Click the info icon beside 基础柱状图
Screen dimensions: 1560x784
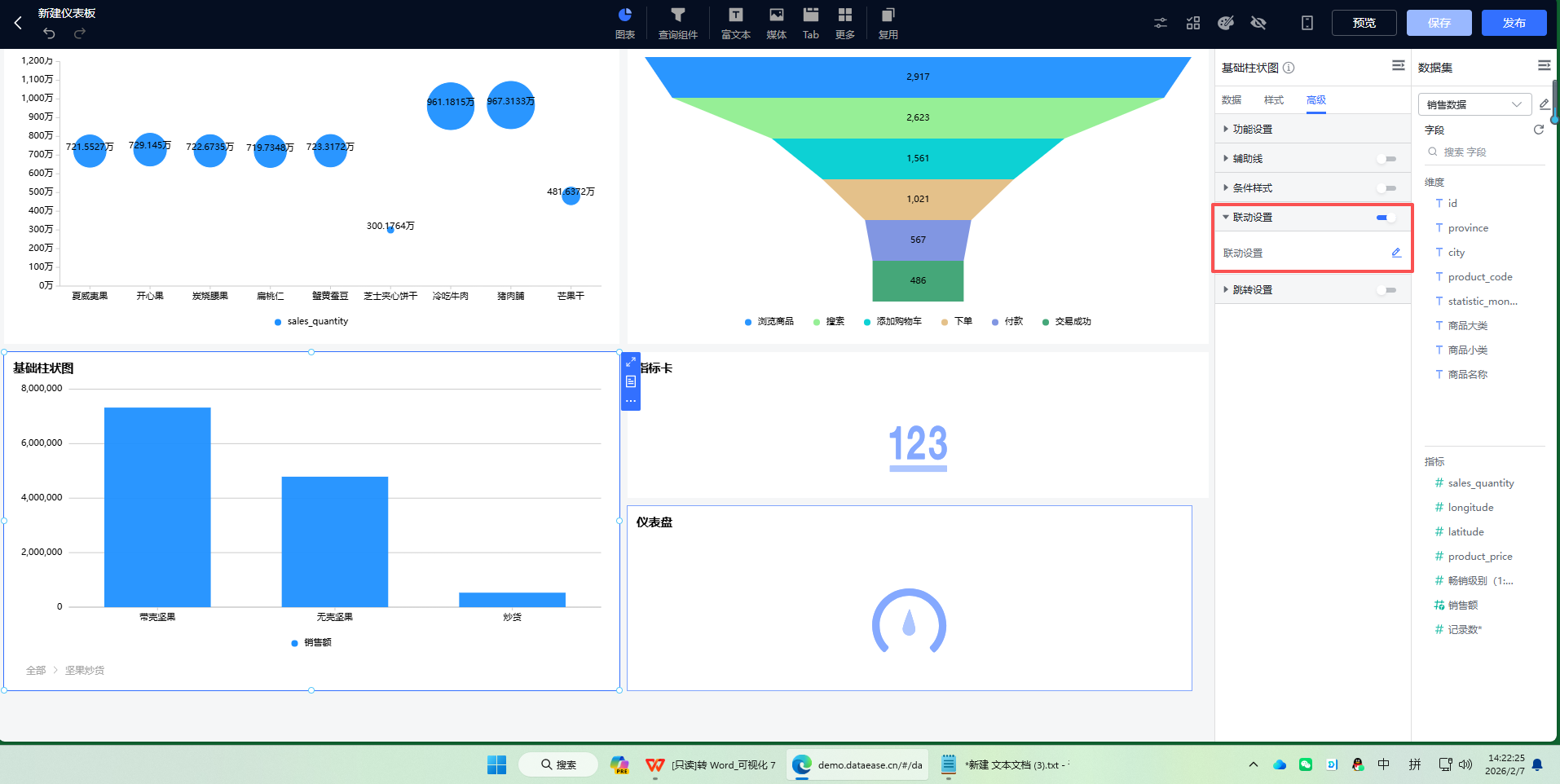pyautogui.click(x=1289, y=68)
